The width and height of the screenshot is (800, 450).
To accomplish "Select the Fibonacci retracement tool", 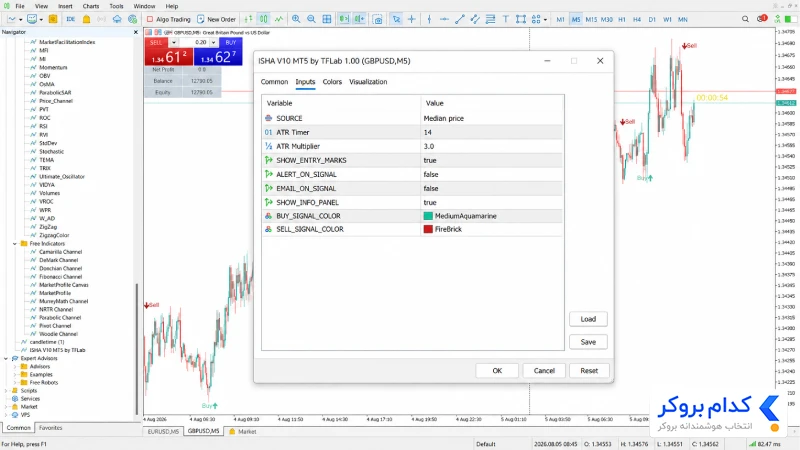I will (x=490, y=19).
